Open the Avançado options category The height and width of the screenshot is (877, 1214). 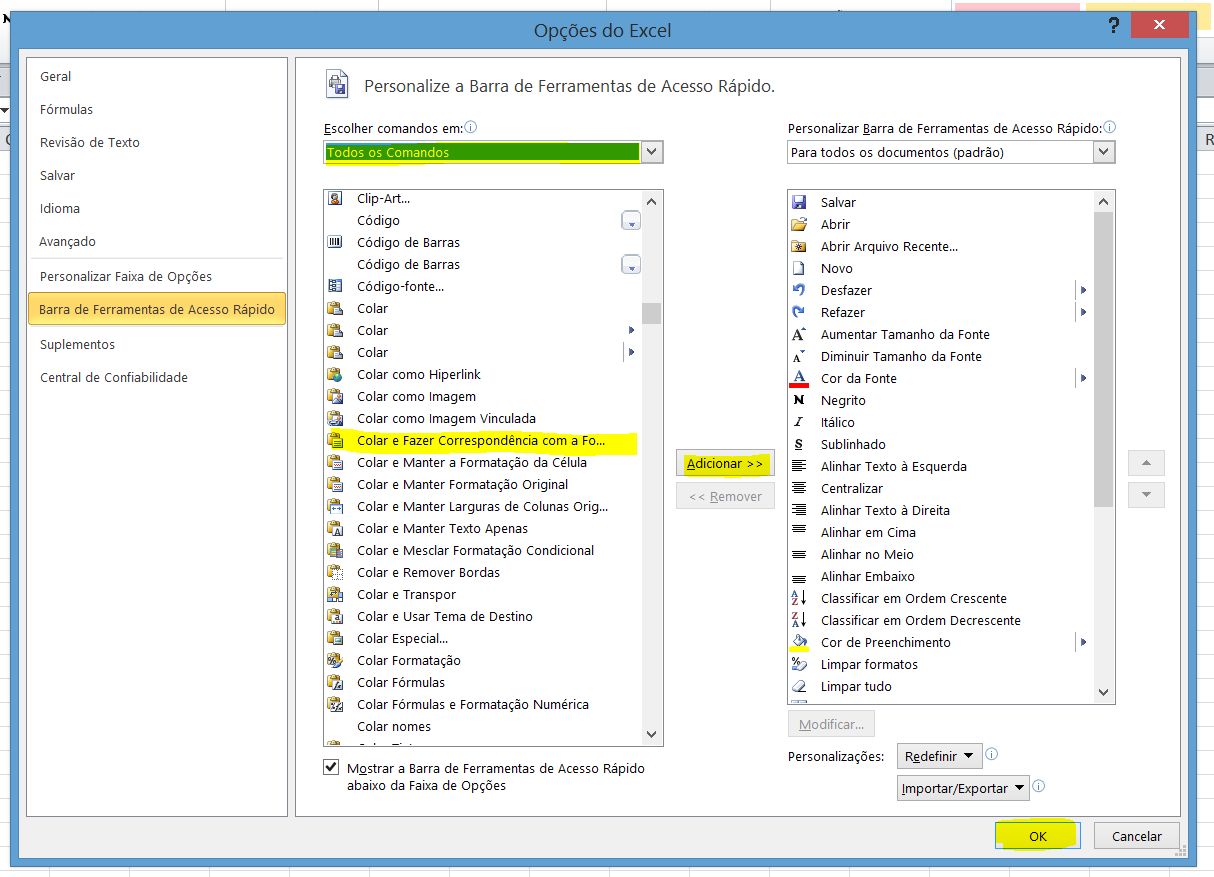(157, 242)
